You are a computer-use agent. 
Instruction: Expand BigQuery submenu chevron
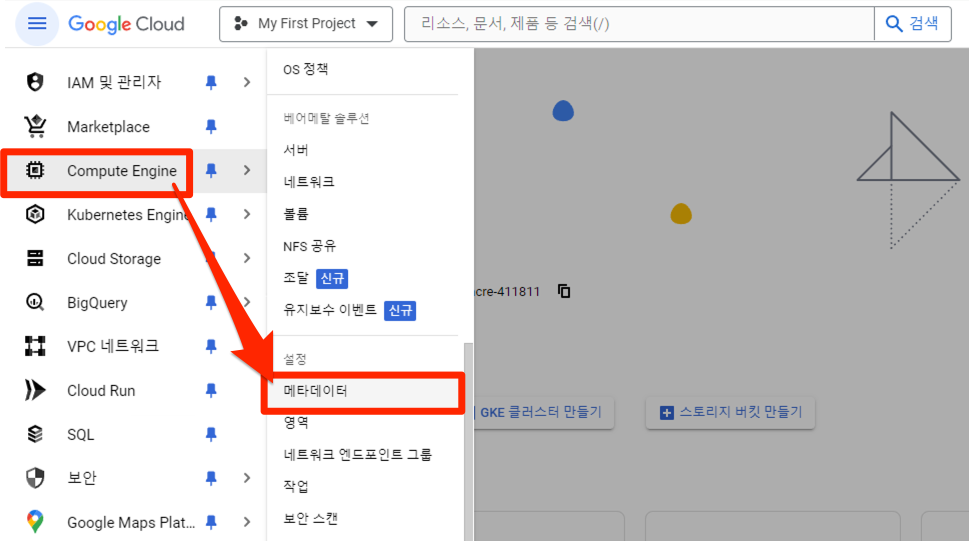[247, 302]
